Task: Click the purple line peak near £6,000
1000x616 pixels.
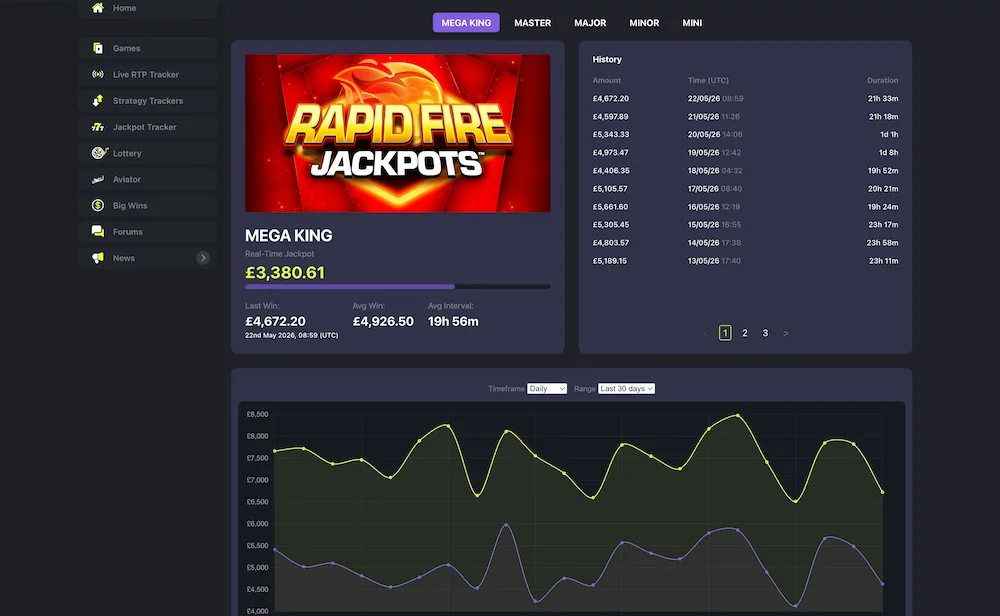Action: pyautogui.click(x=506, y=525)
